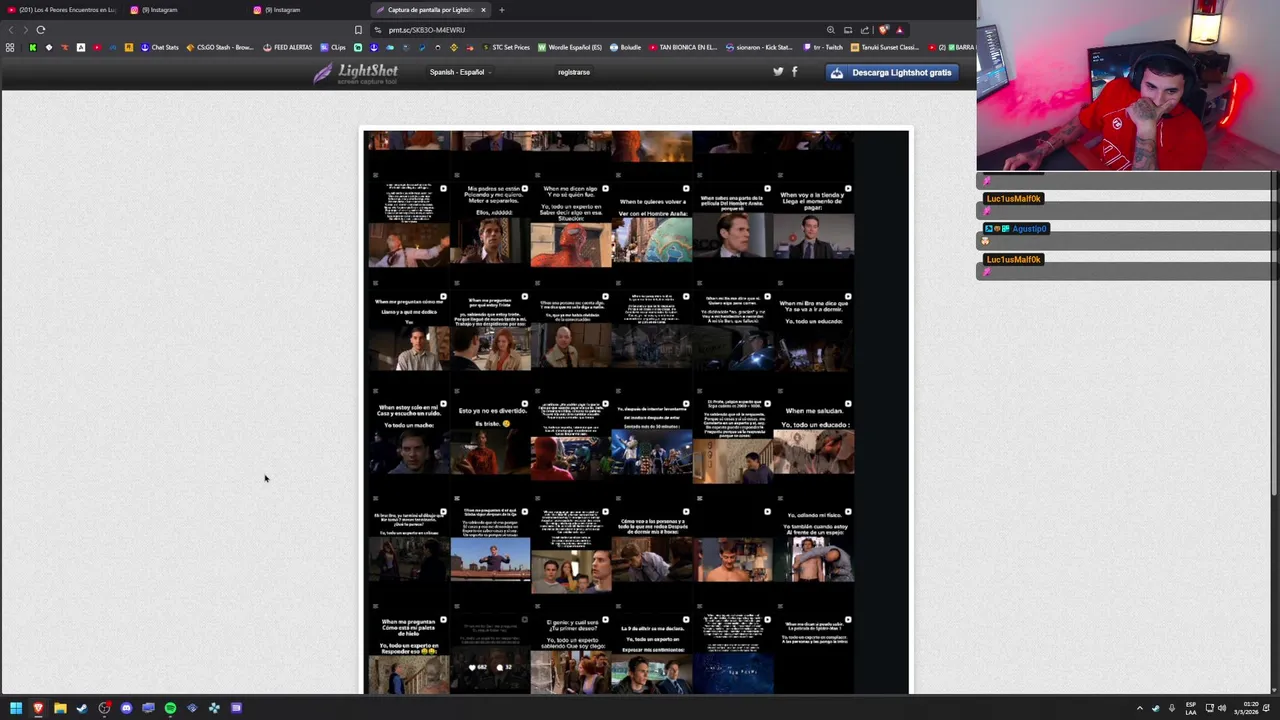1280x720 pixels.
Task: Click the streamer webcam overlay
Action: 1128,86
